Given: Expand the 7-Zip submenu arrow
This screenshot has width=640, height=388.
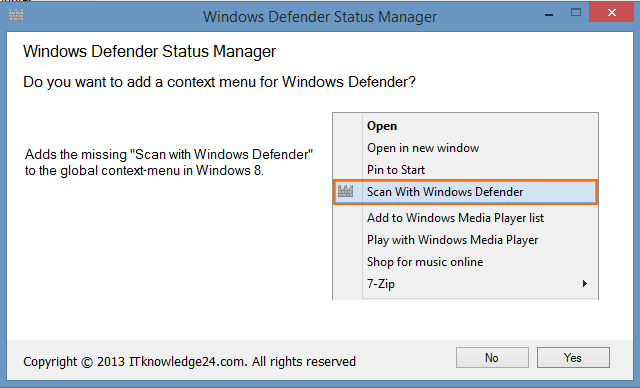Looking at the screenshot, I should click(585, 284).
